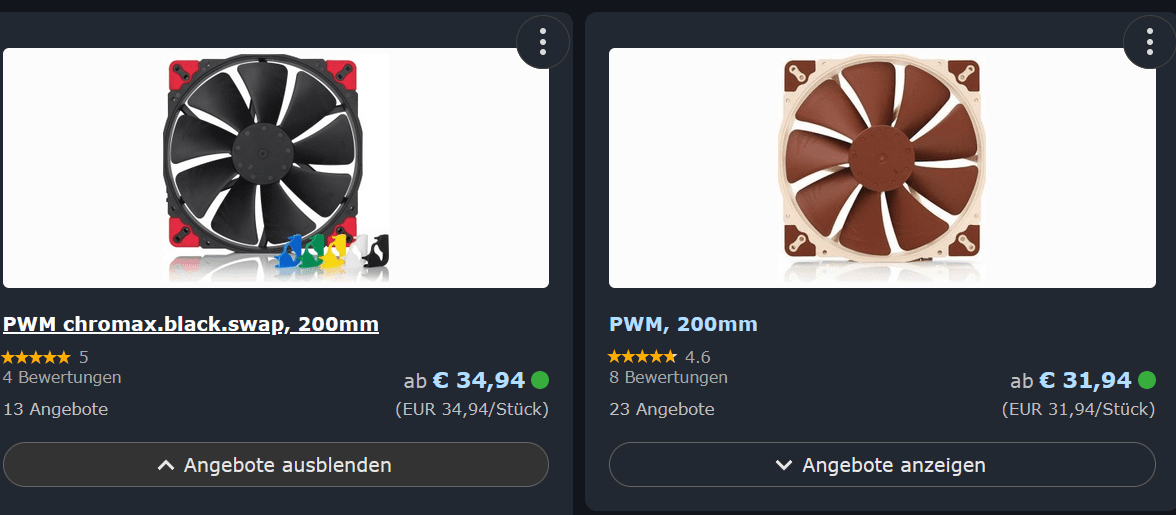
Task: Open PWM chromax.black.swap, 200mm product link
Action: click(x=191, y=325)
